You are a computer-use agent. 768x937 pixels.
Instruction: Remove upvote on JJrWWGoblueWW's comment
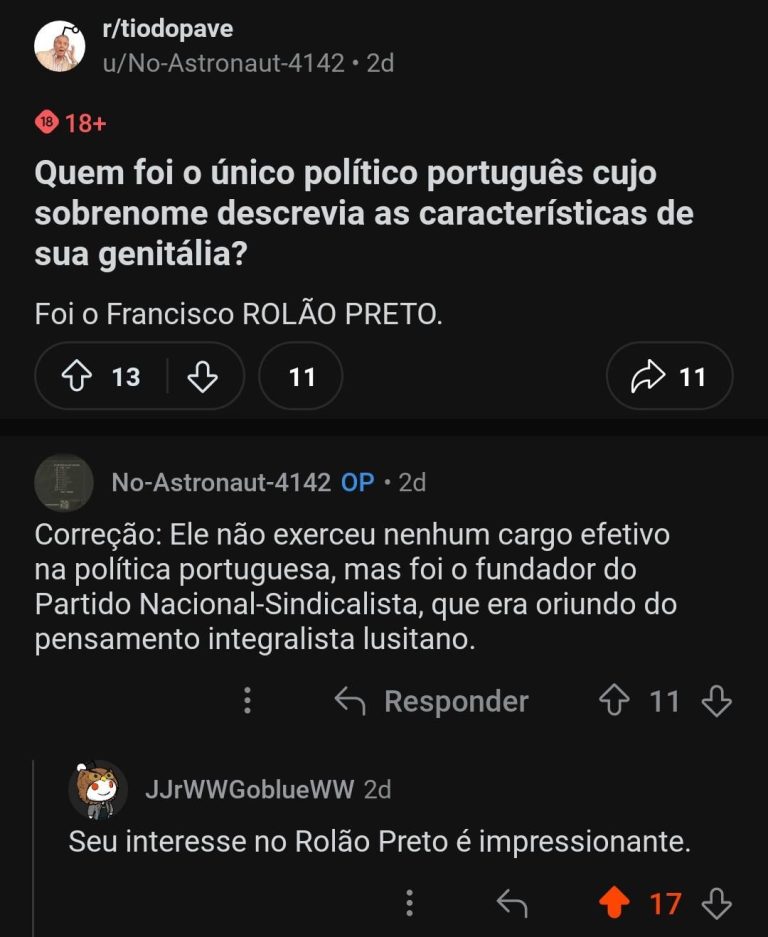coord(615,904)
